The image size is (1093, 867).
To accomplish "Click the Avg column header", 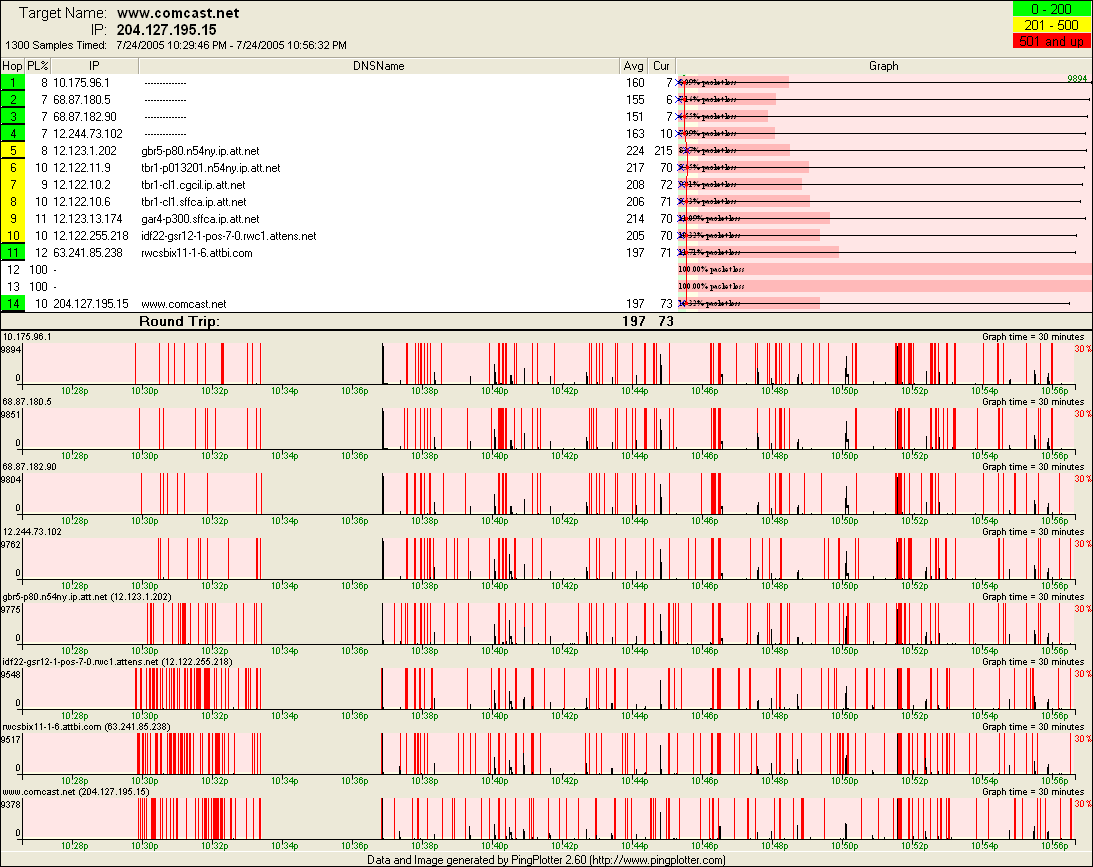I will pyautogui.click(x=634, y=66).
